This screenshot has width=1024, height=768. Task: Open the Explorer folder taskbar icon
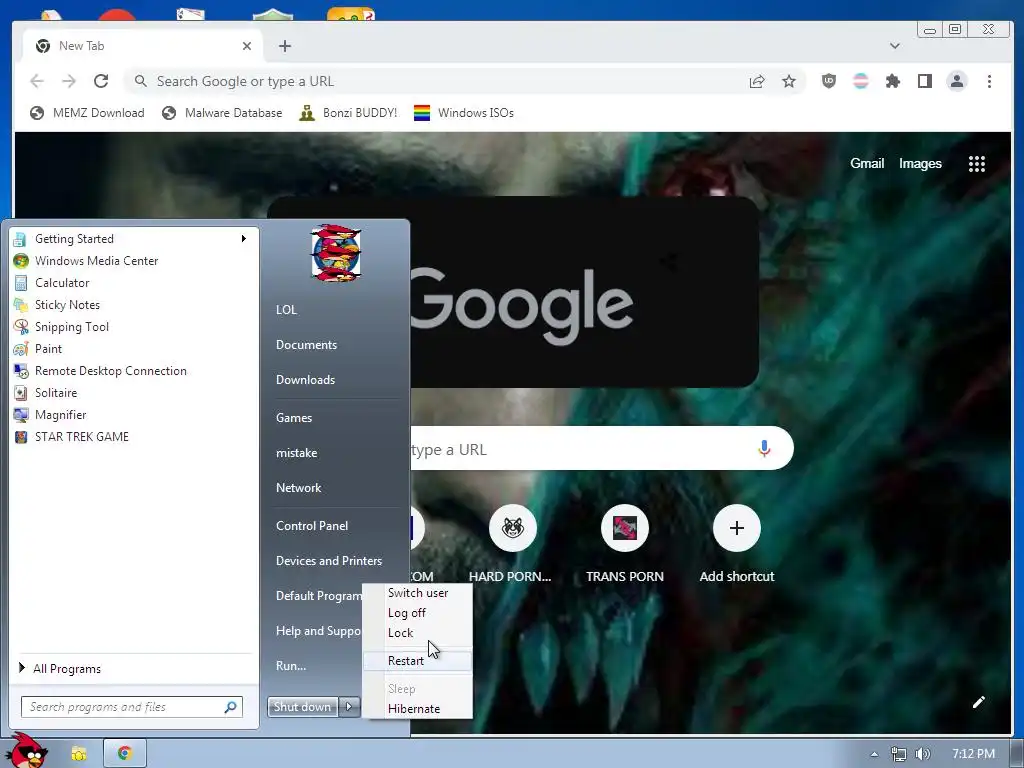[x=78, y=754]
